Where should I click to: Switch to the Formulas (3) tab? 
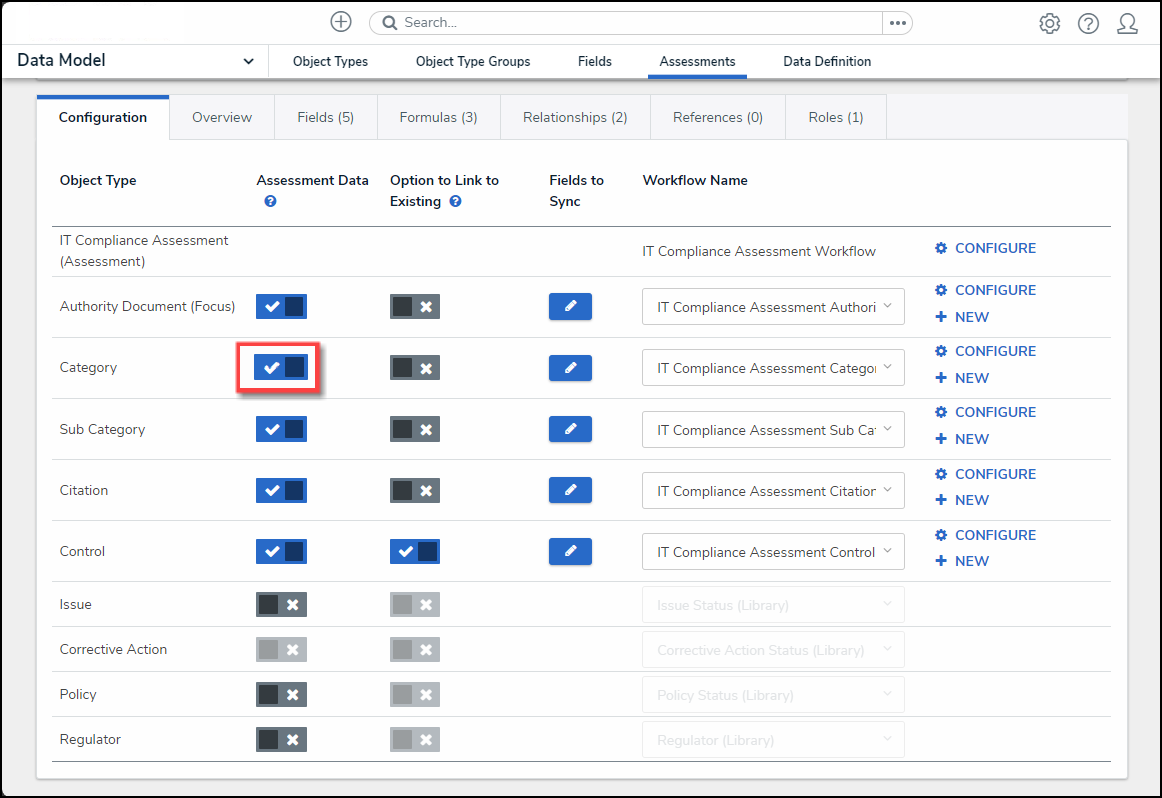click(x=438, y=117)
